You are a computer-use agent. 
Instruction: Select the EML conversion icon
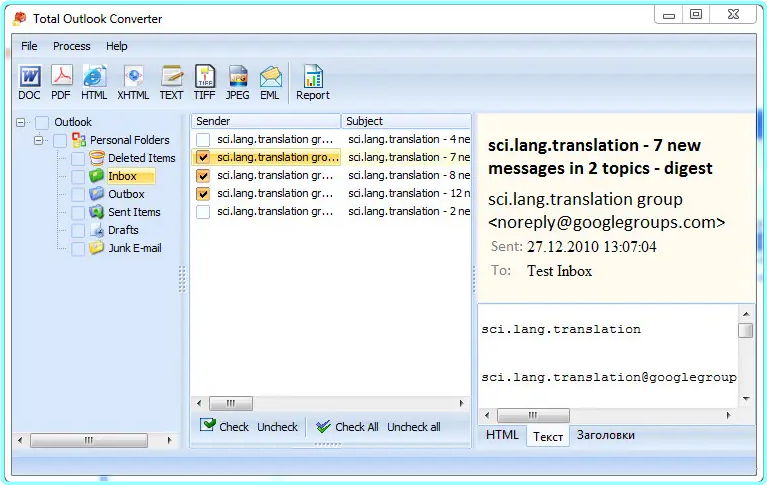tap(271, 77)
